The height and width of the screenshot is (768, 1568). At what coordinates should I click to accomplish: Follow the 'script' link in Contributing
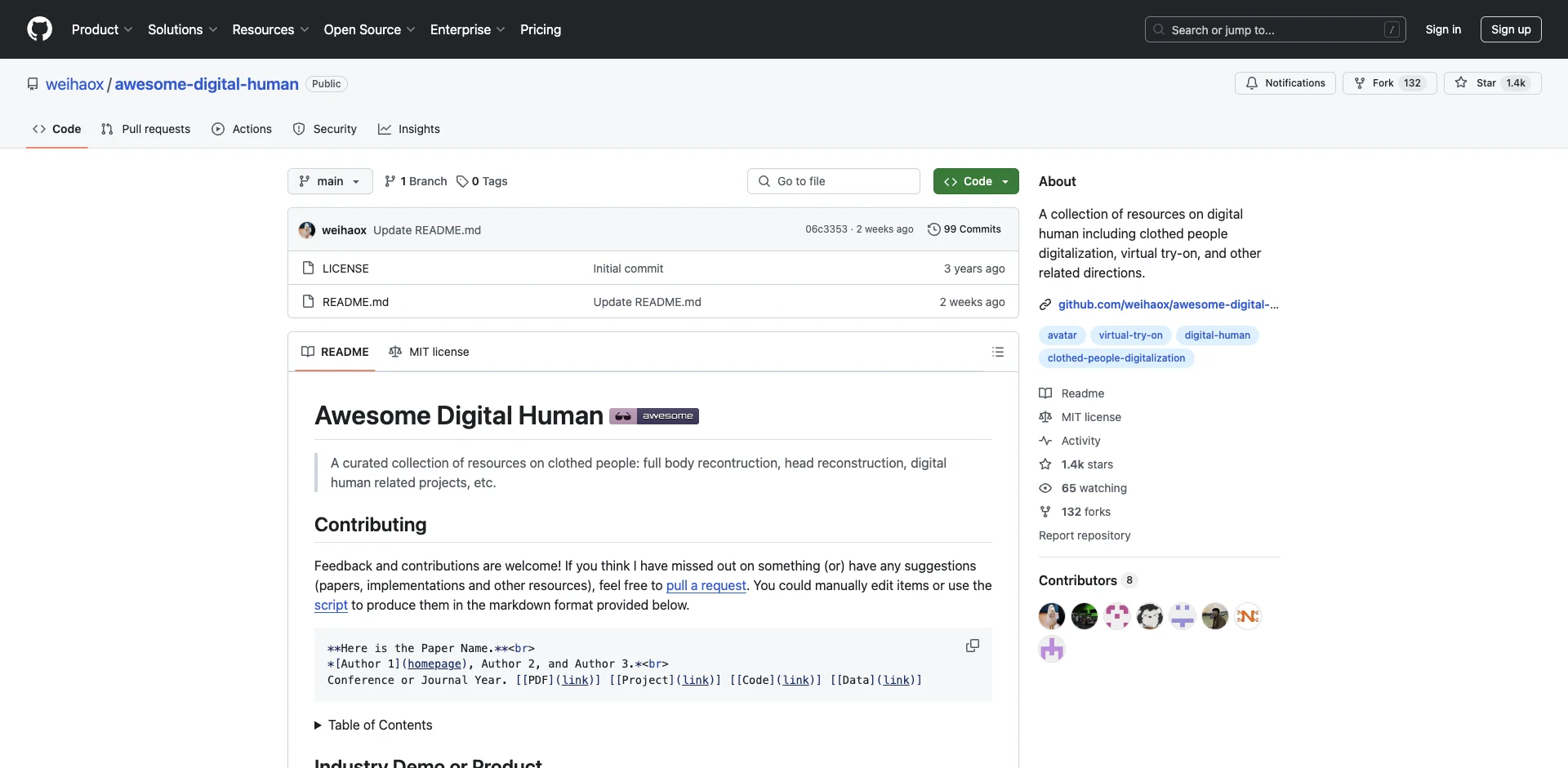point(331,605)
